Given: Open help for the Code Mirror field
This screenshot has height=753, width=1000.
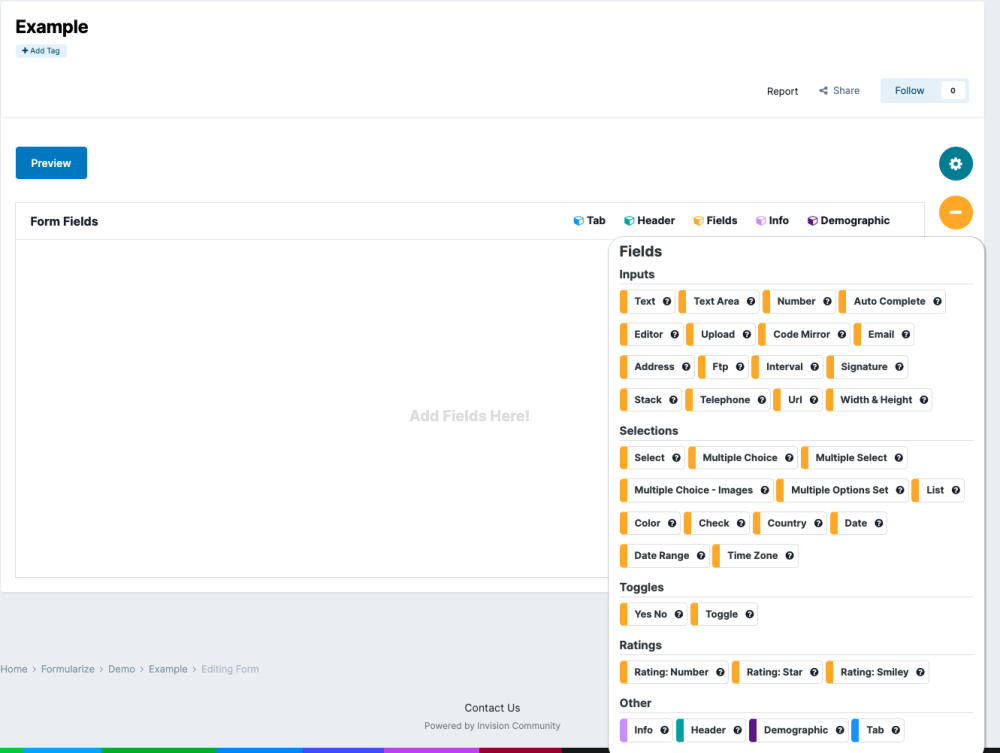Looking at the screenshot, I should (x=841, y=333).
